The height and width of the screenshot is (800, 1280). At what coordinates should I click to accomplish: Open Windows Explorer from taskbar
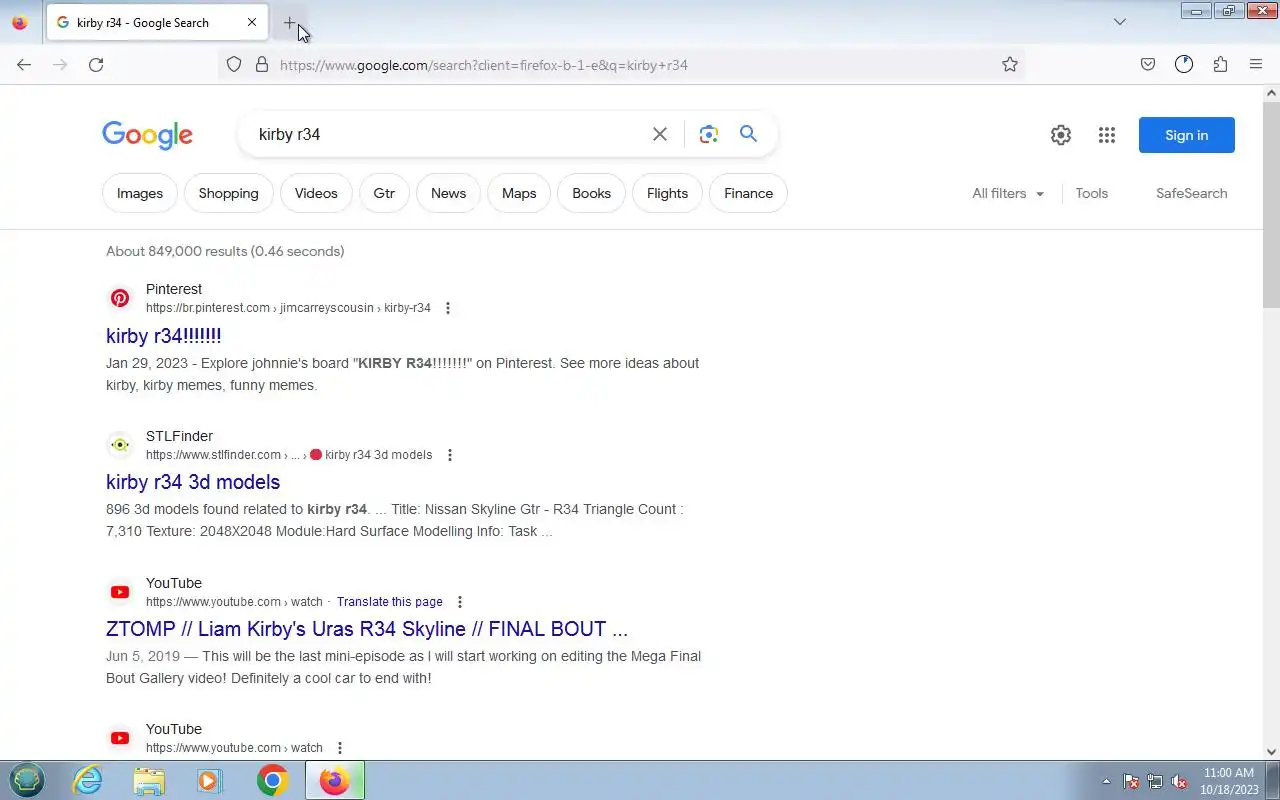pos(149,780)
